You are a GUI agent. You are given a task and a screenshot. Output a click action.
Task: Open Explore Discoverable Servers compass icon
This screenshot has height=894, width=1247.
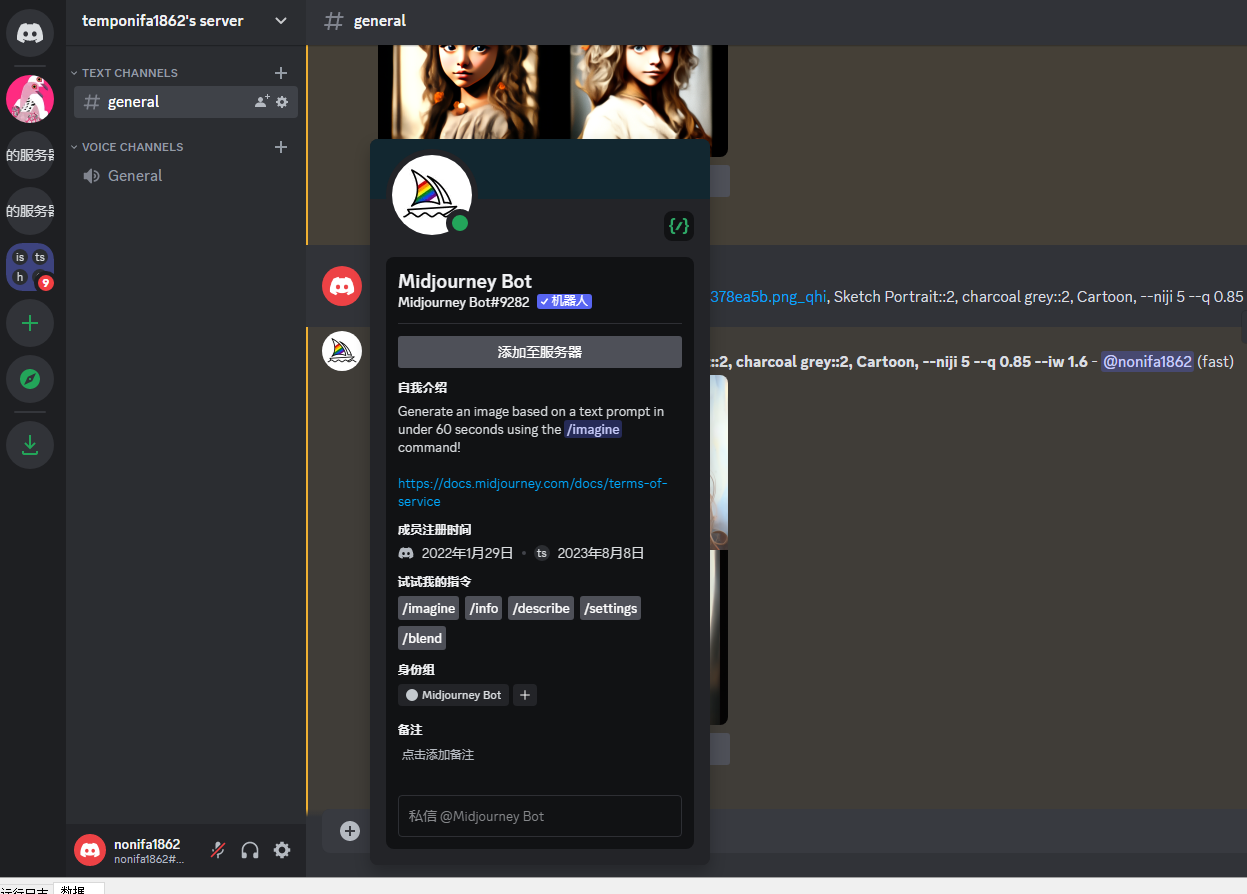(x=30, y=379)
